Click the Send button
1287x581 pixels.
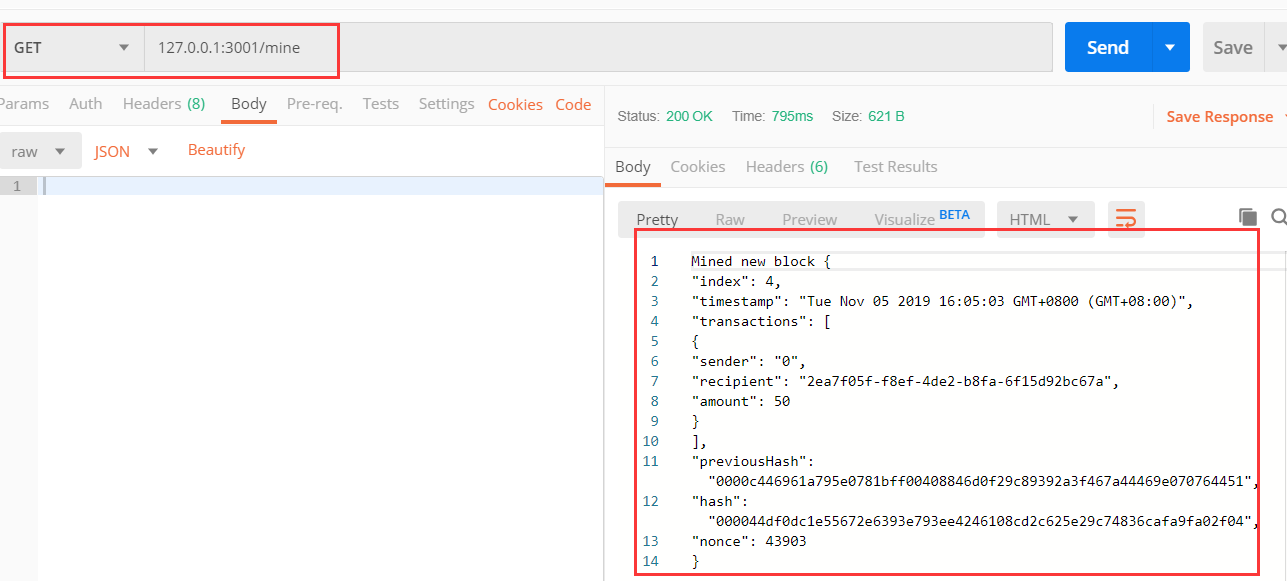1108,47
